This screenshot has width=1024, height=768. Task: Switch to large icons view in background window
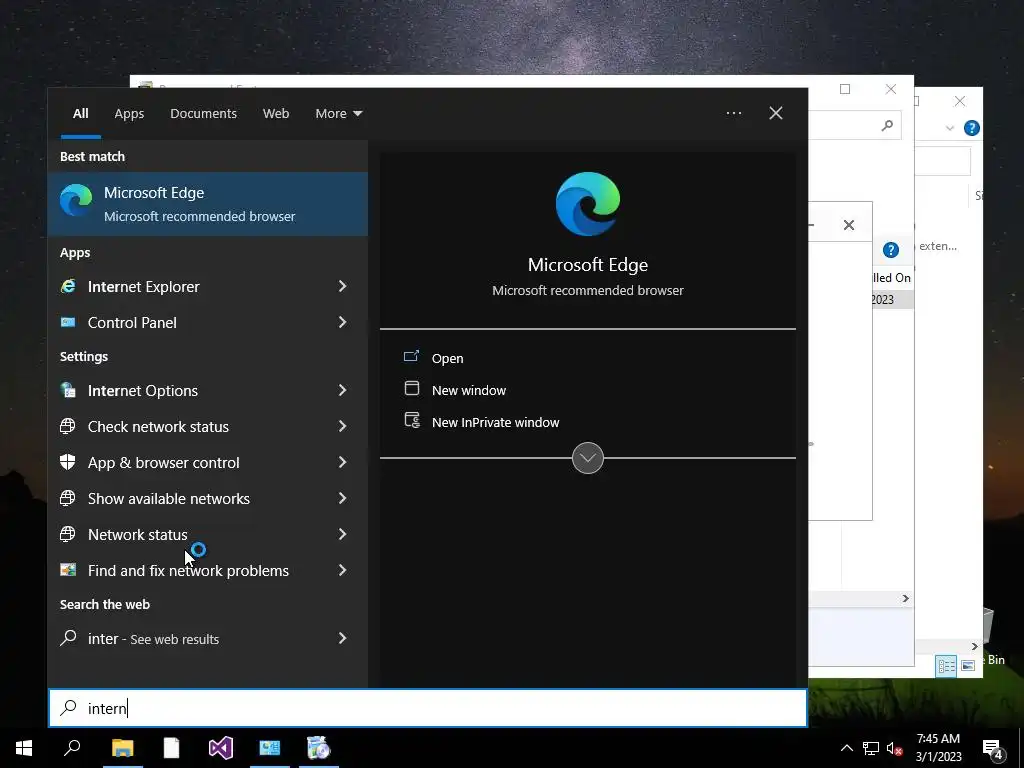(968, 666)
